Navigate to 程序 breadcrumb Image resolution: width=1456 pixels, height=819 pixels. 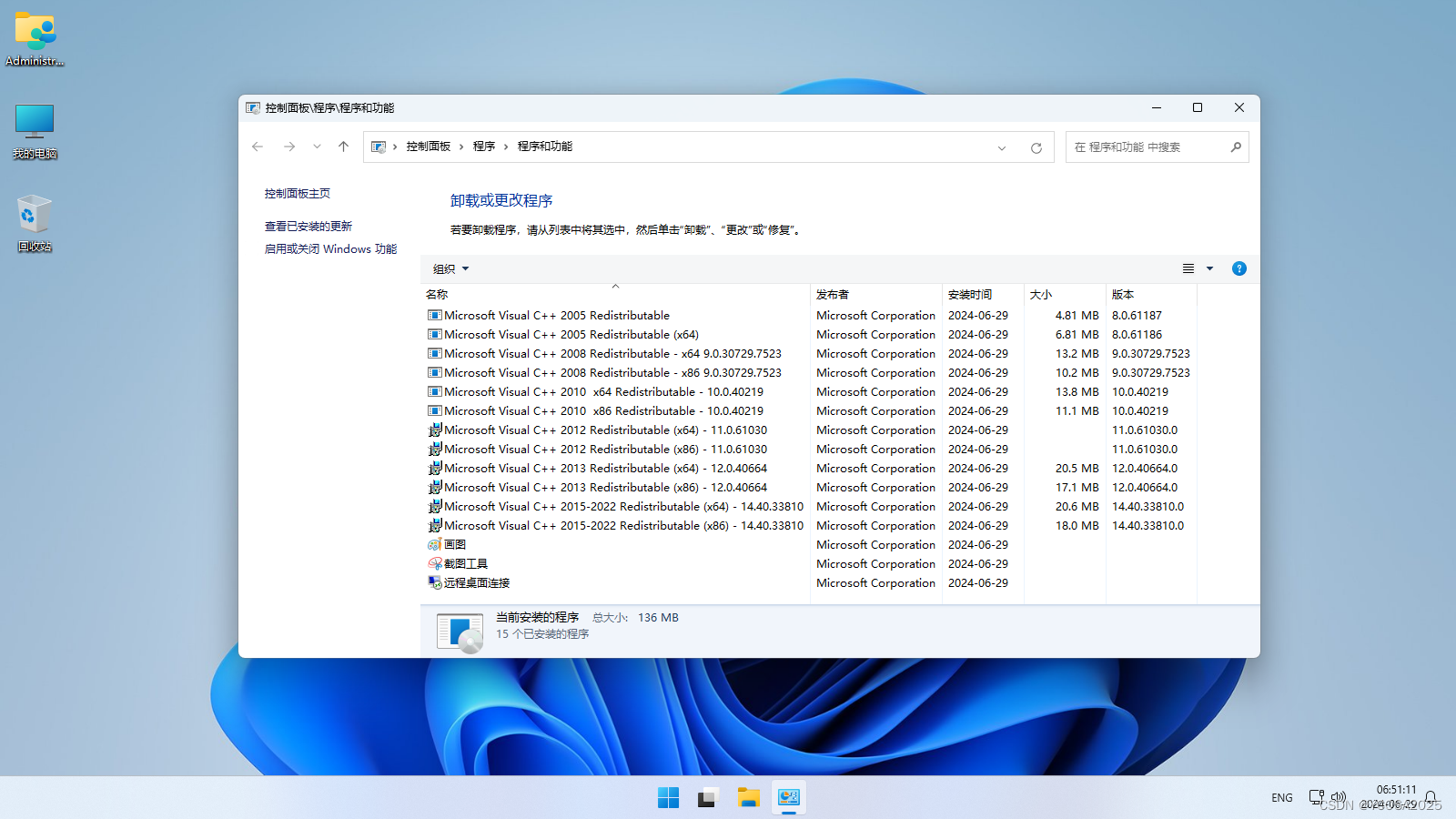point(484,147)
